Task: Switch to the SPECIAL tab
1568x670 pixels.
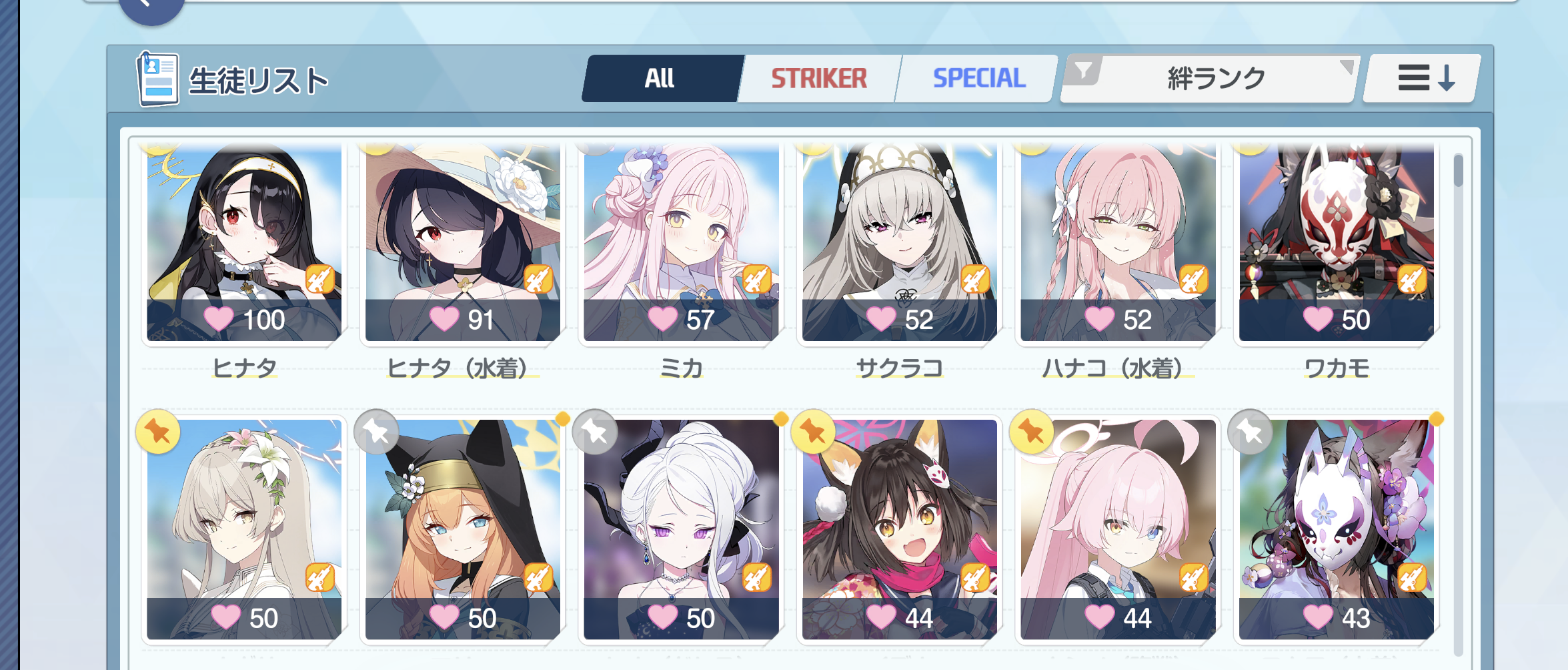Action: click(978, 79)
